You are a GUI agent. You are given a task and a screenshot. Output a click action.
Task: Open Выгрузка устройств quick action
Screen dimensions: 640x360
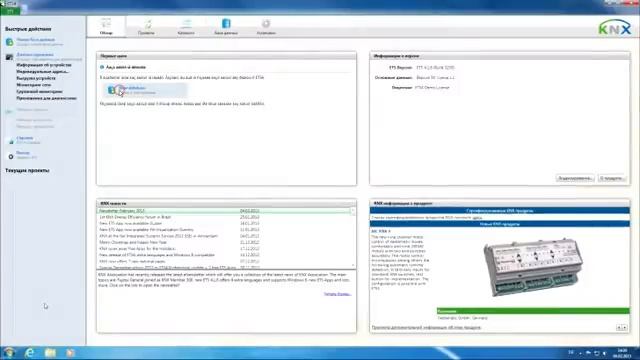click(36, 78)
